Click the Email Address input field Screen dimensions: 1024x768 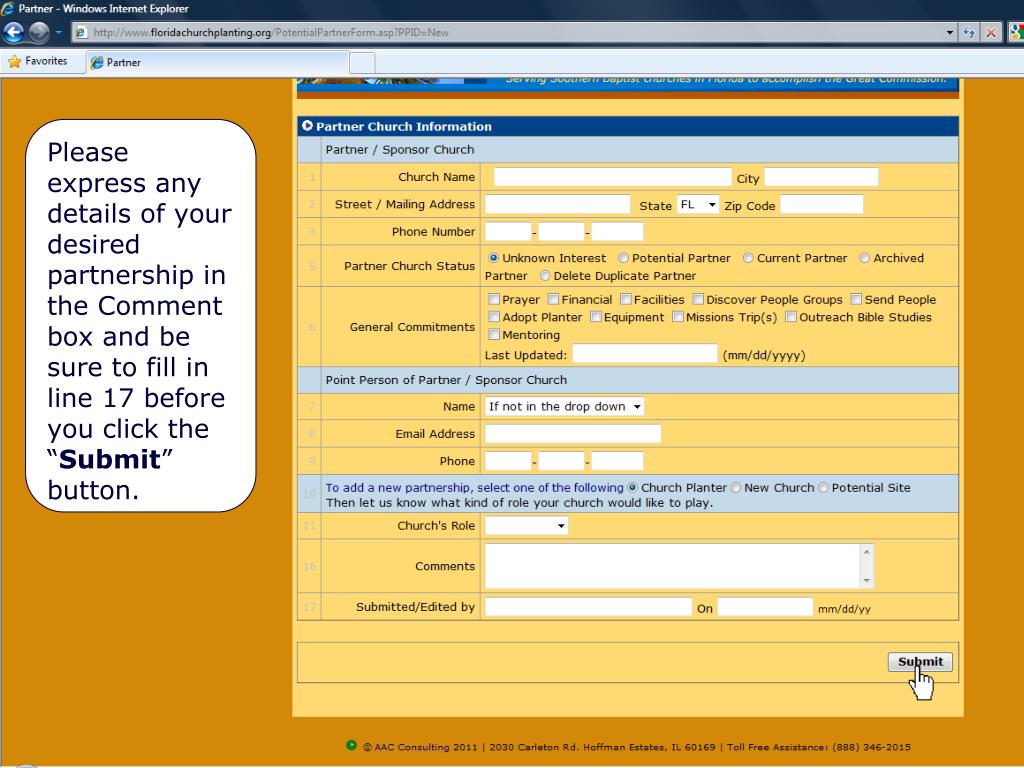[x=573, y=434]
